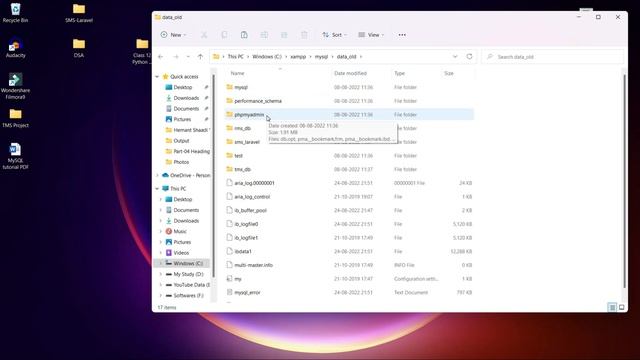This screenshot has width=640, height=360.
Task: Sort by Size column header
Action: point(449,73)
